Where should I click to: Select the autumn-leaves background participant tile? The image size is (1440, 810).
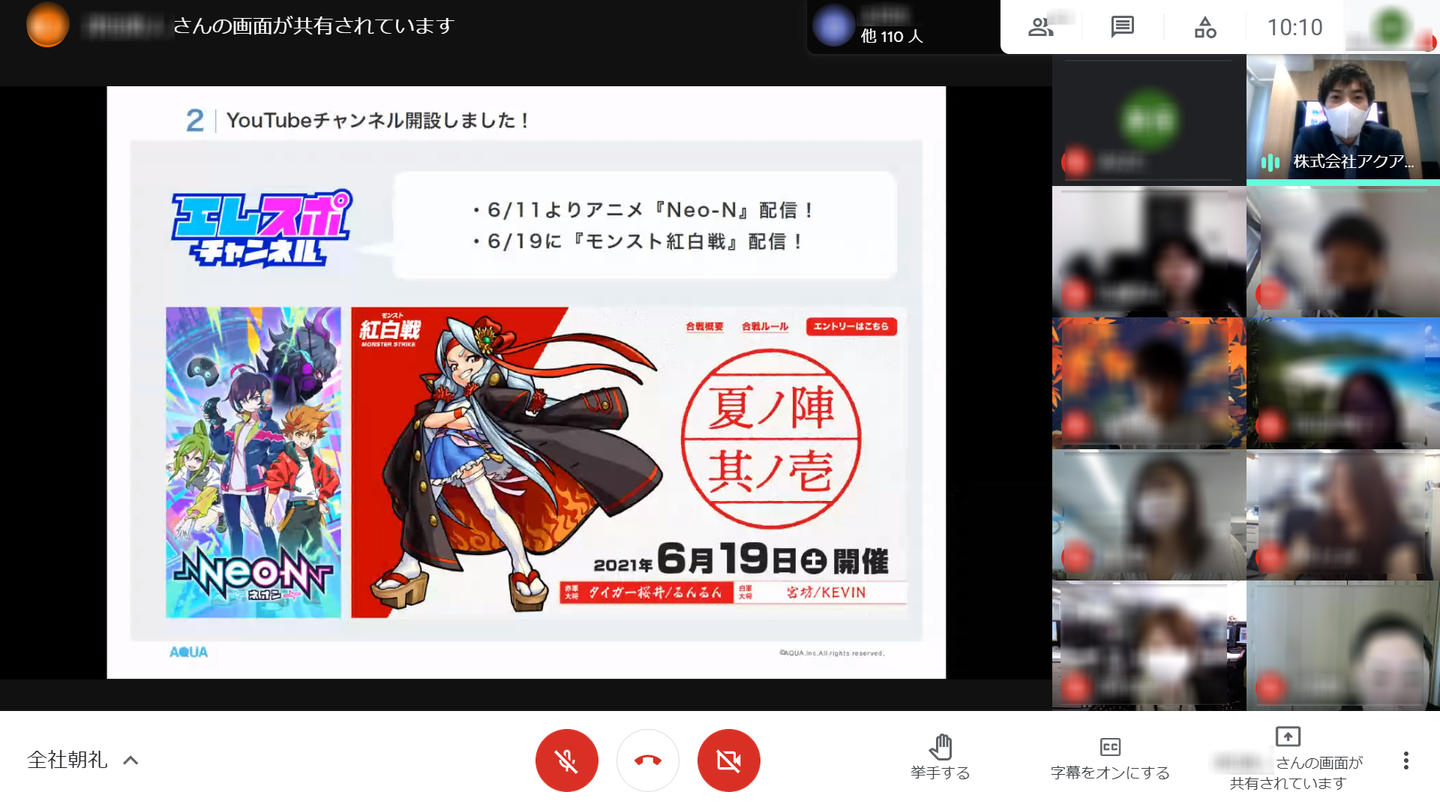(x=1149, y=383)
